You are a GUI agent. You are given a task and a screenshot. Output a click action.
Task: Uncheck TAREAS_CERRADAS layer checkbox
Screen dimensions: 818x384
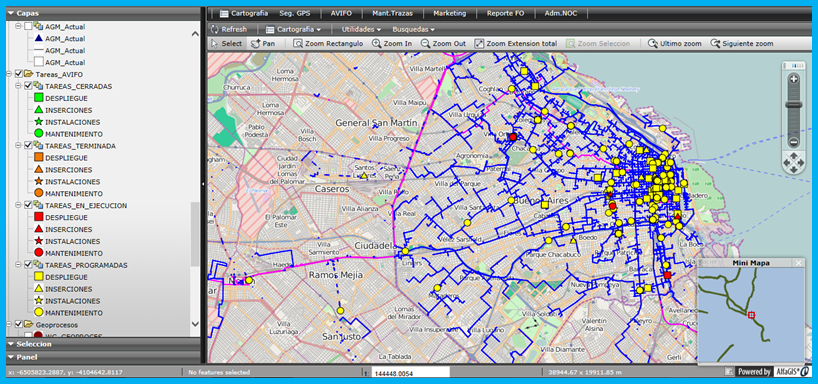28,86
